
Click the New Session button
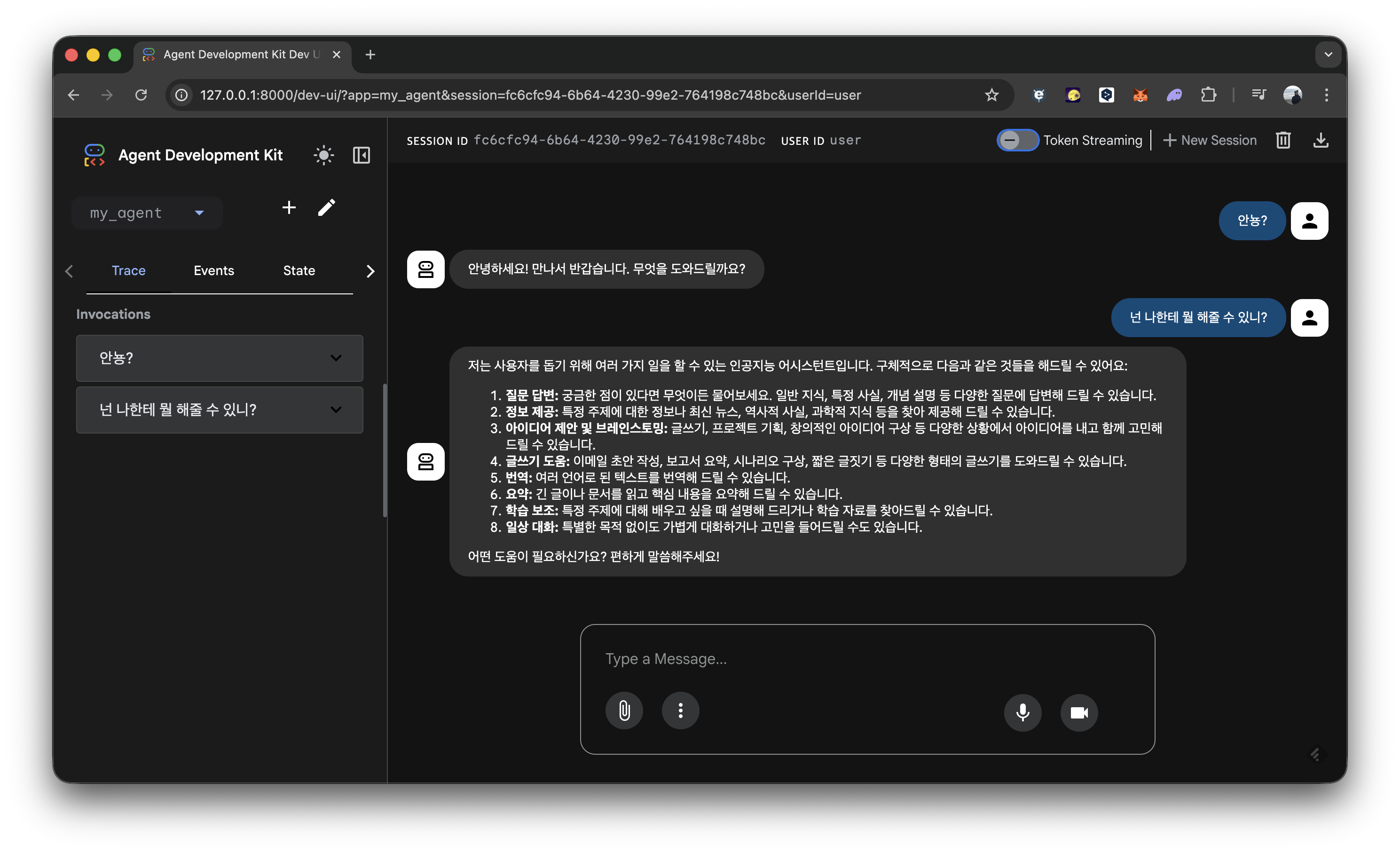(x=1210, y=141)
